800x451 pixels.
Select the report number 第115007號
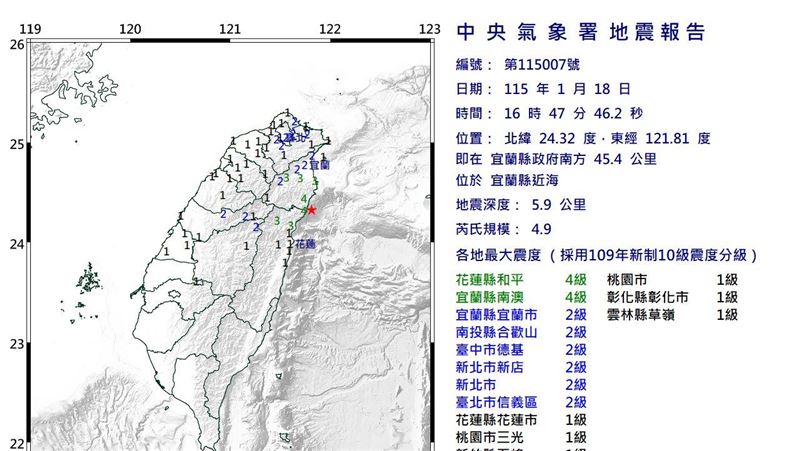click(x=544, y=64)
